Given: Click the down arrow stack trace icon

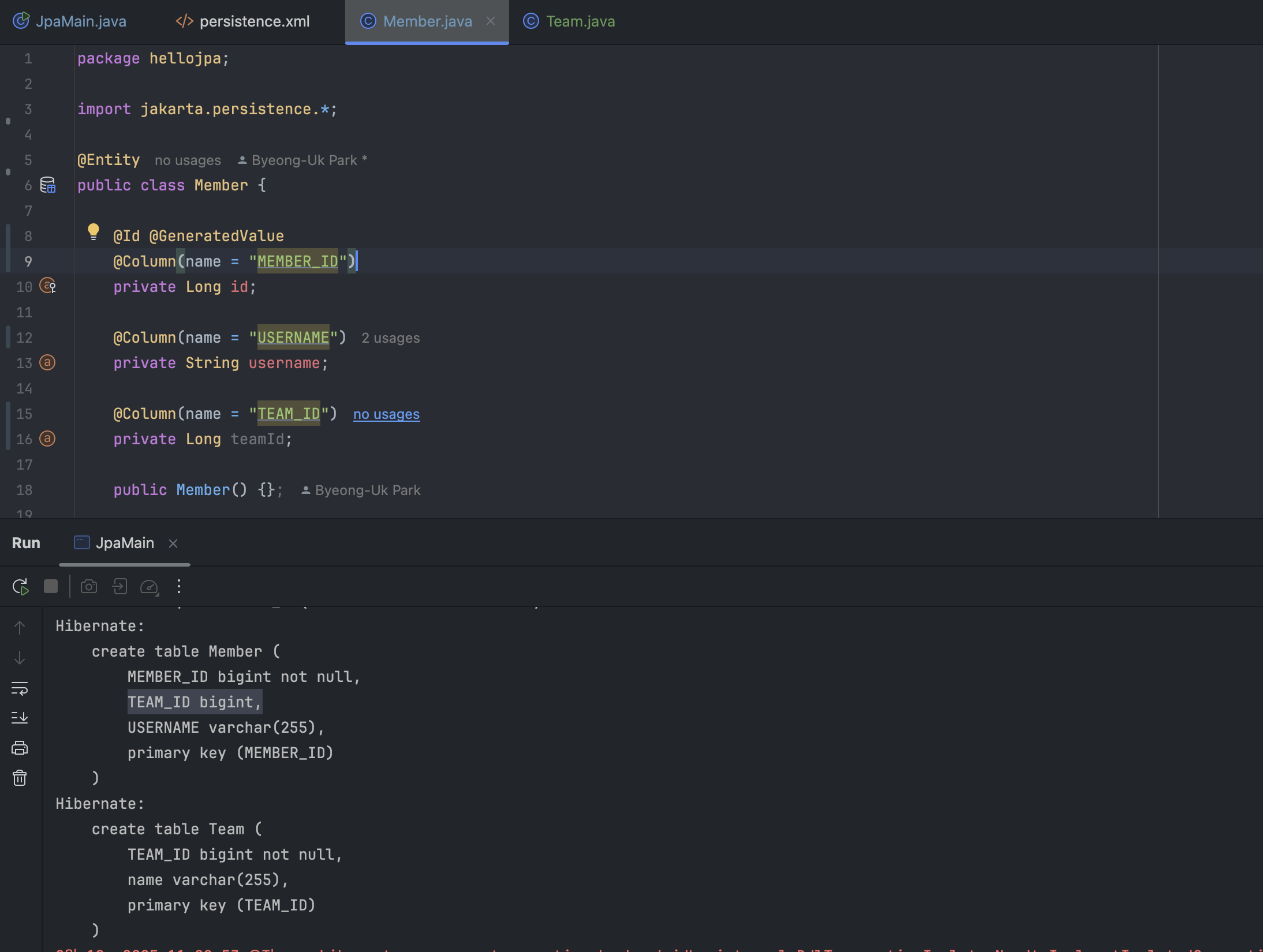Looking at the screenshot, I should pos(20,658).
